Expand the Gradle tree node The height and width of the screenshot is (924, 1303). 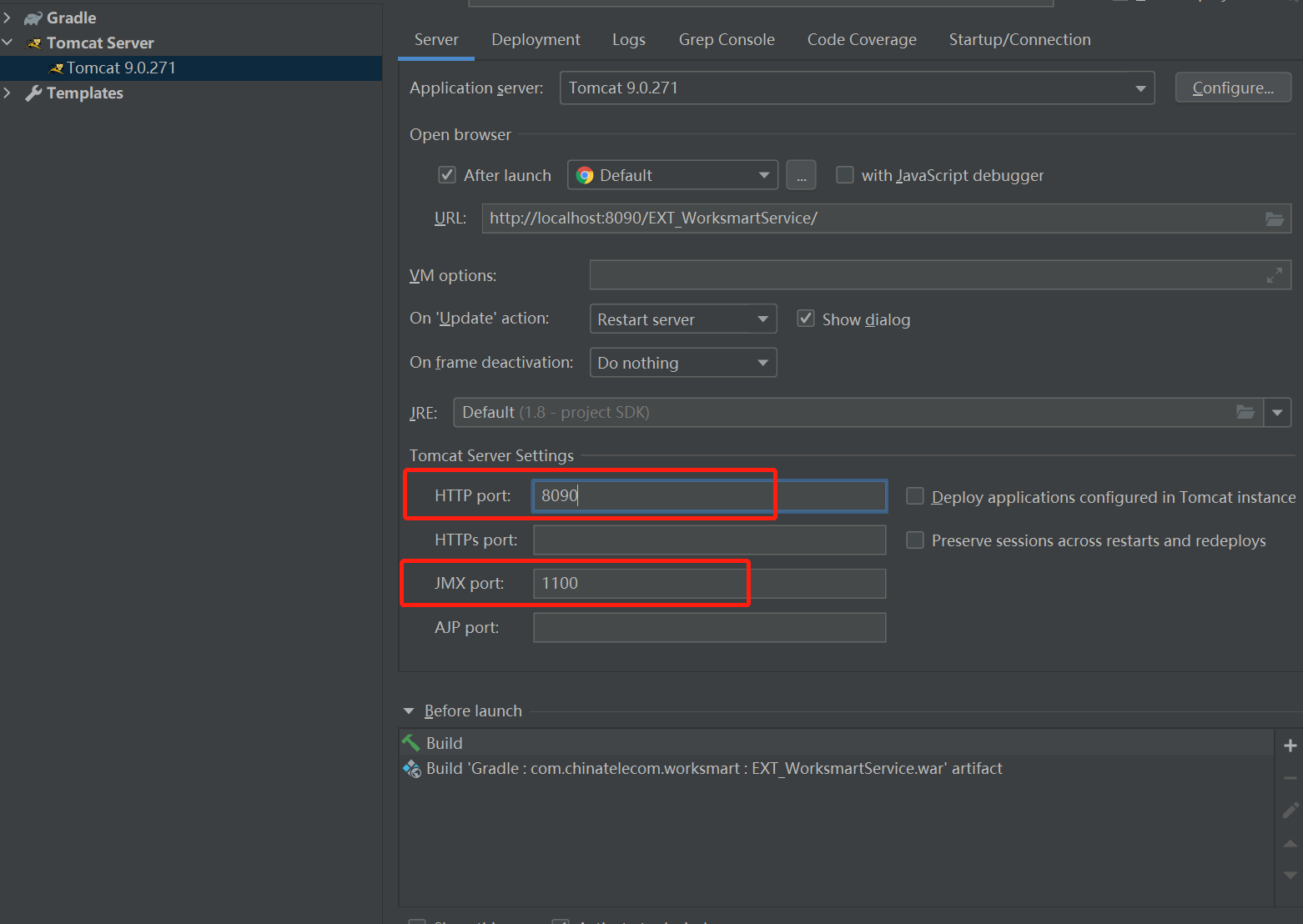click(x=8, y=18)
